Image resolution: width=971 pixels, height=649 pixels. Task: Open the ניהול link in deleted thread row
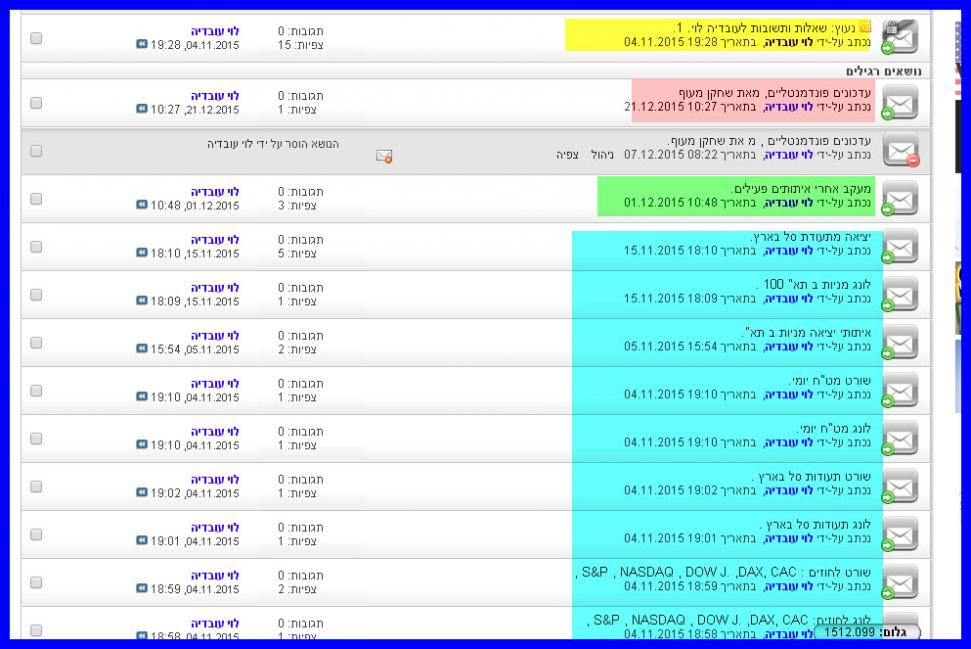(603, 155)
